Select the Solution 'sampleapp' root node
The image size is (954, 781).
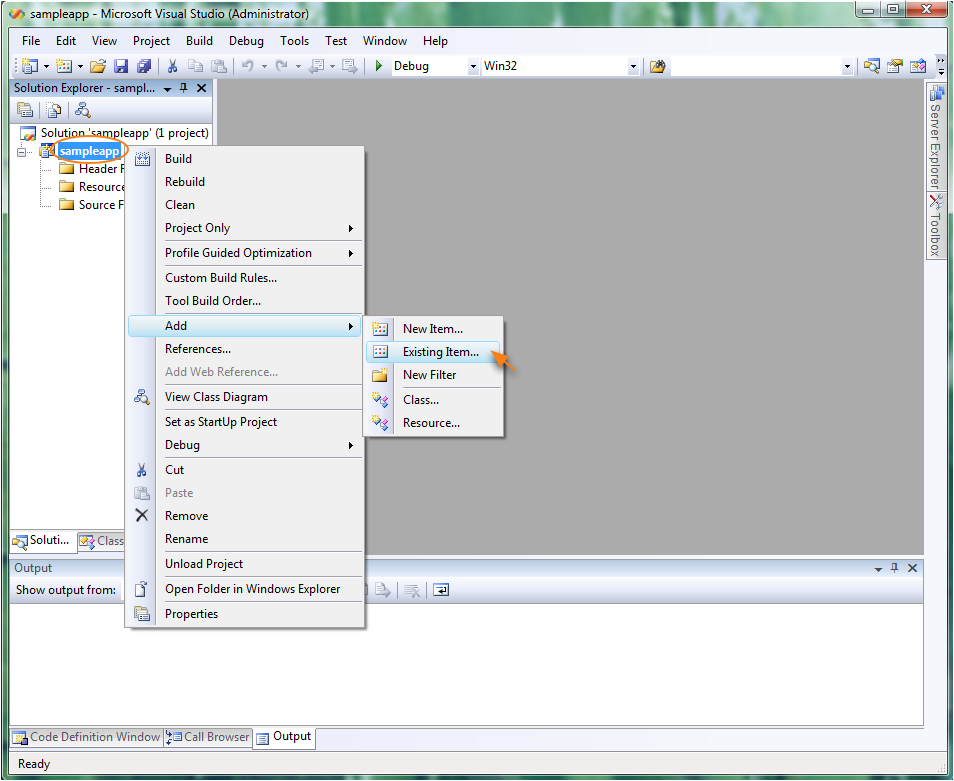coord(114,133)
